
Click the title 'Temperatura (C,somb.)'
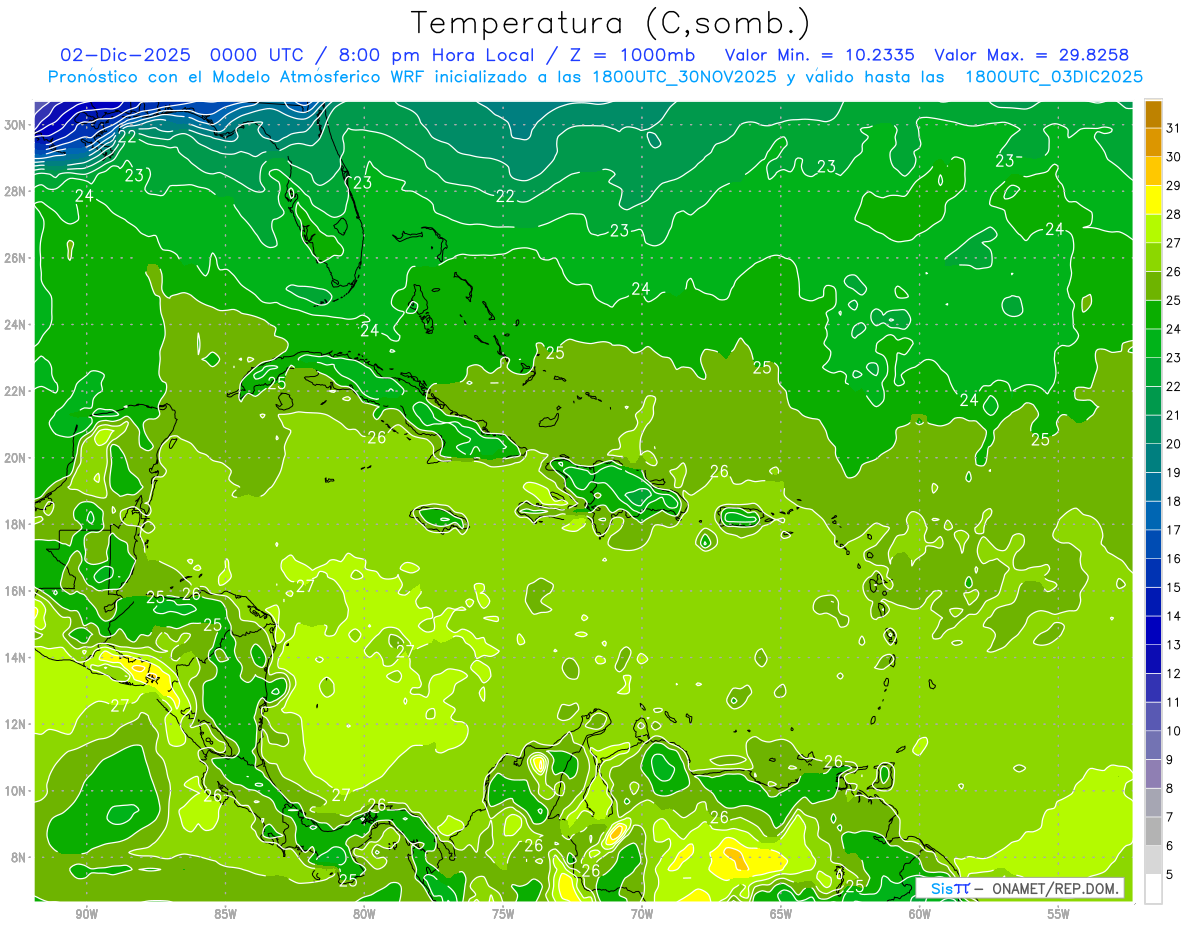(x=611, y=23)
